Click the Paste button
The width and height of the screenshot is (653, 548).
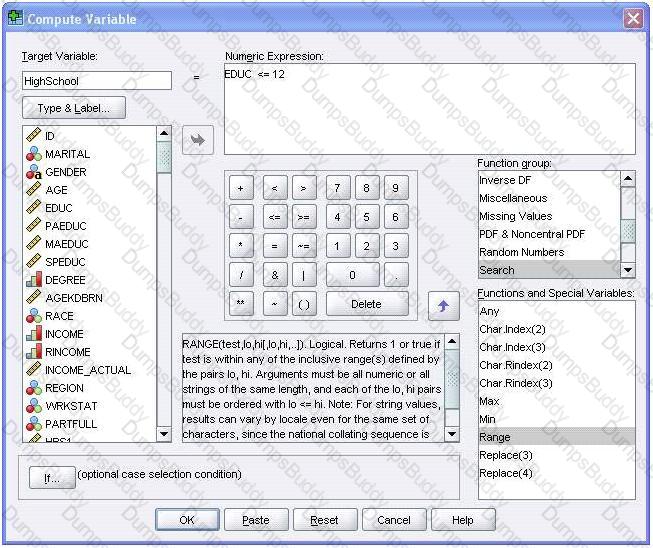tap(256, 520)
